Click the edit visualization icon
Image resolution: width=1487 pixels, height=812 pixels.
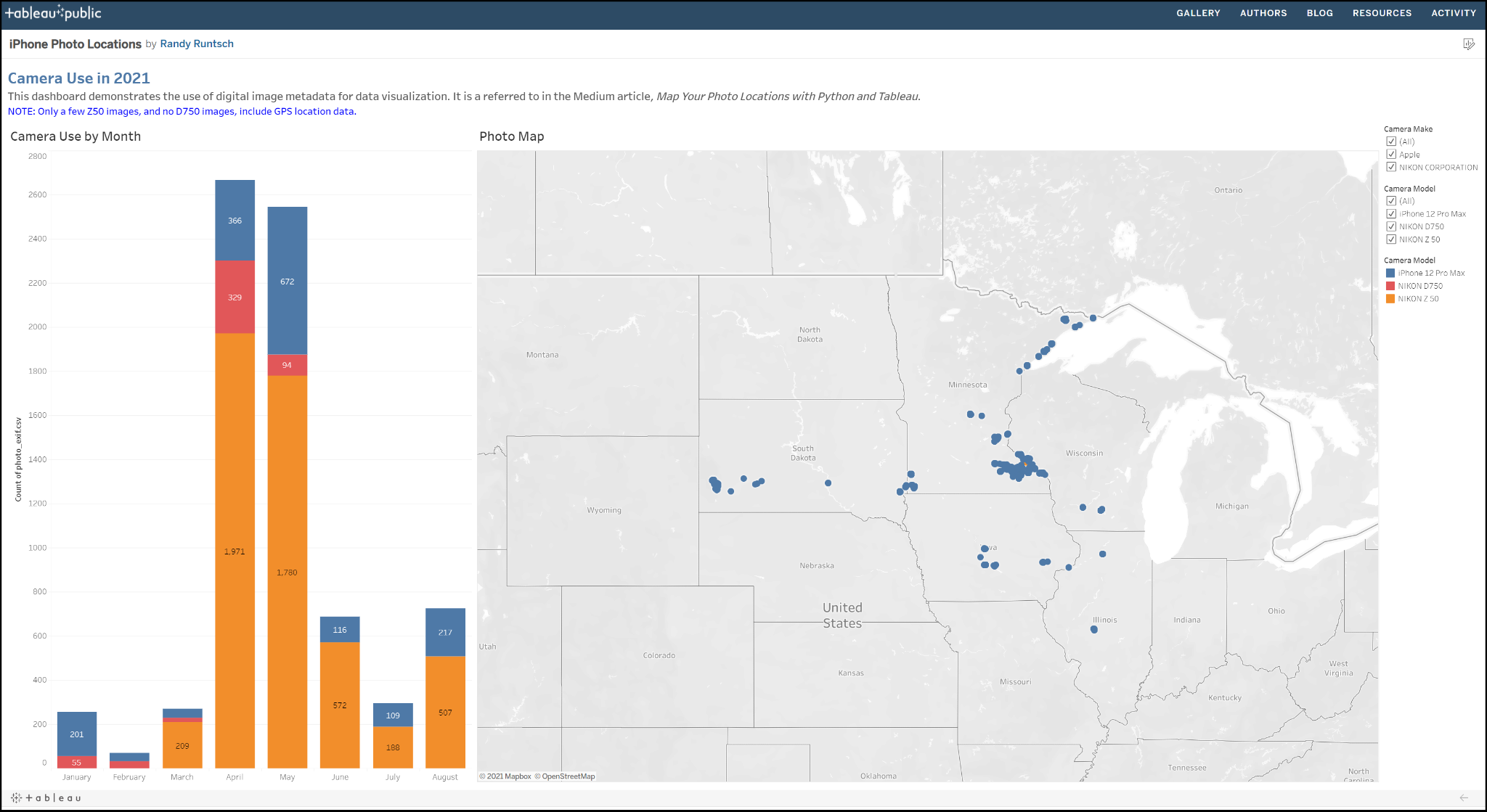pyautogui.click(x=1468, y=44)
